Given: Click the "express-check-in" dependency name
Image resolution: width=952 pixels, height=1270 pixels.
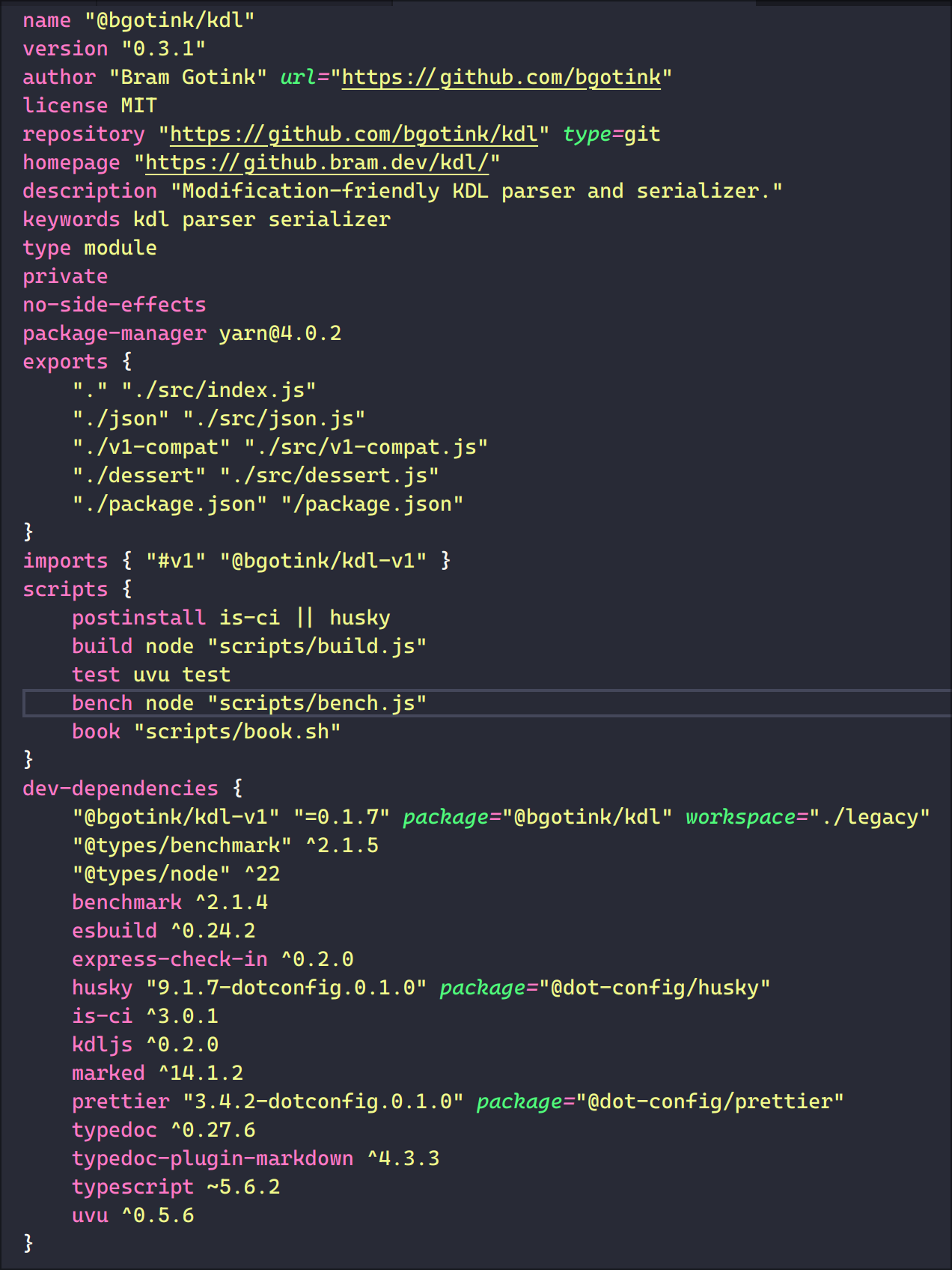Looking at the screenshot, I should click(169, 959).
